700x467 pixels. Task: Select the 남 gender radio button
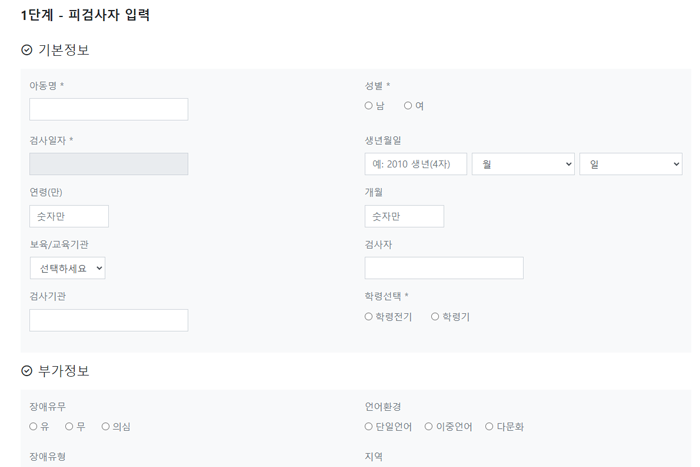tap(368, 106)
